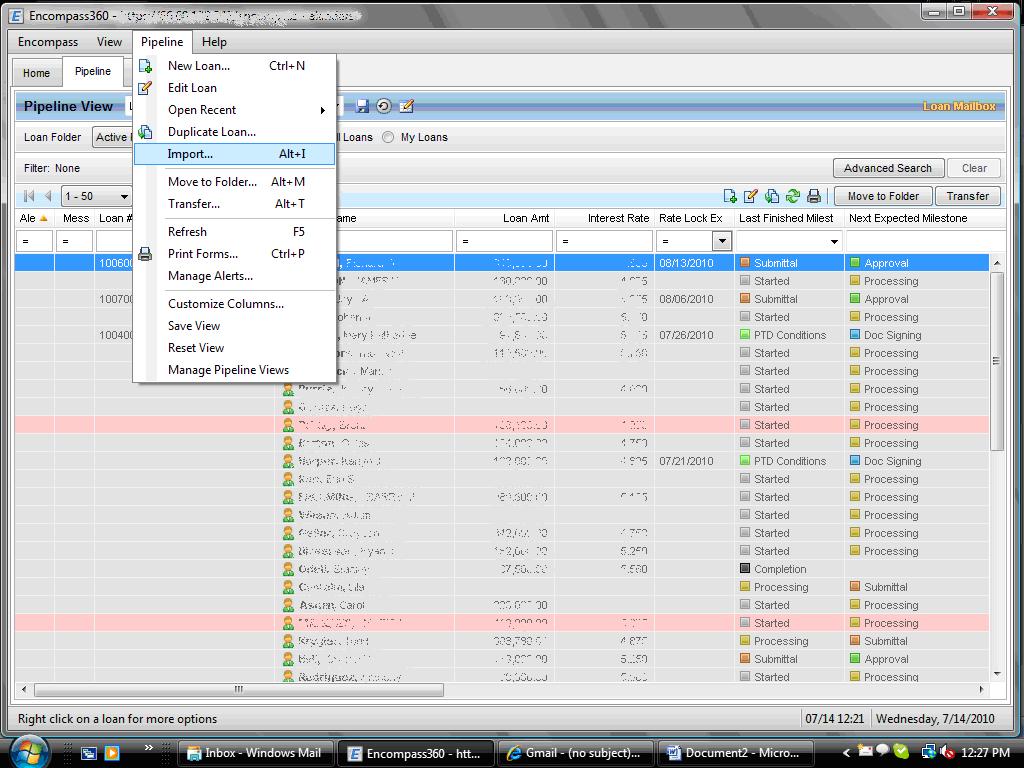Viewport: 1024px width, 768px height.
Task: Click the save view floppy disk icon
Action: click(362, 106)
